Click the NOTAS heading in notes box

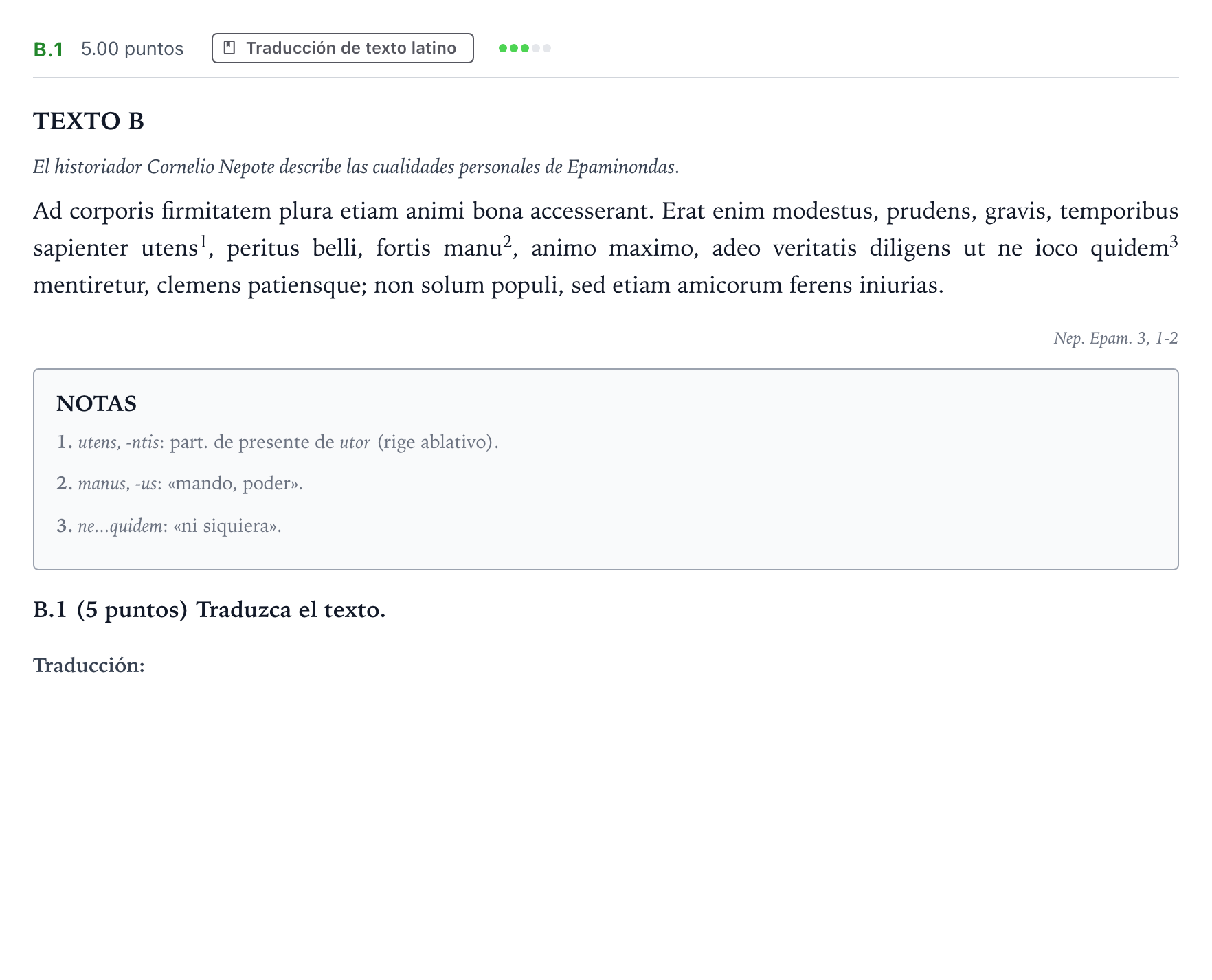point(96,403)
